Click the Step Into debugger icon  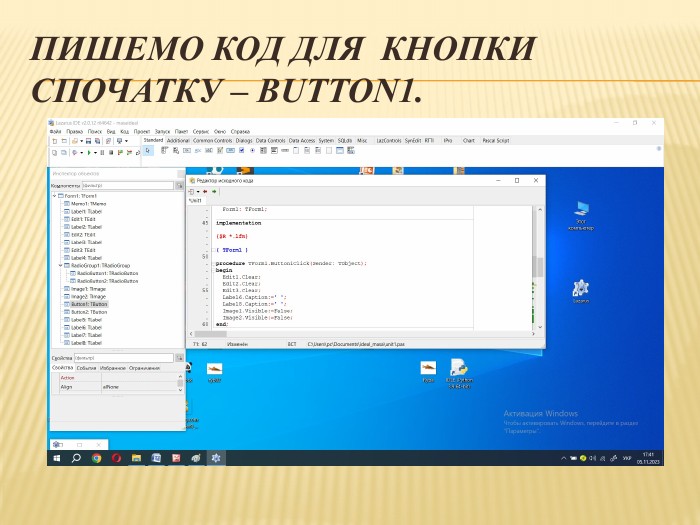tap(121, 153)
